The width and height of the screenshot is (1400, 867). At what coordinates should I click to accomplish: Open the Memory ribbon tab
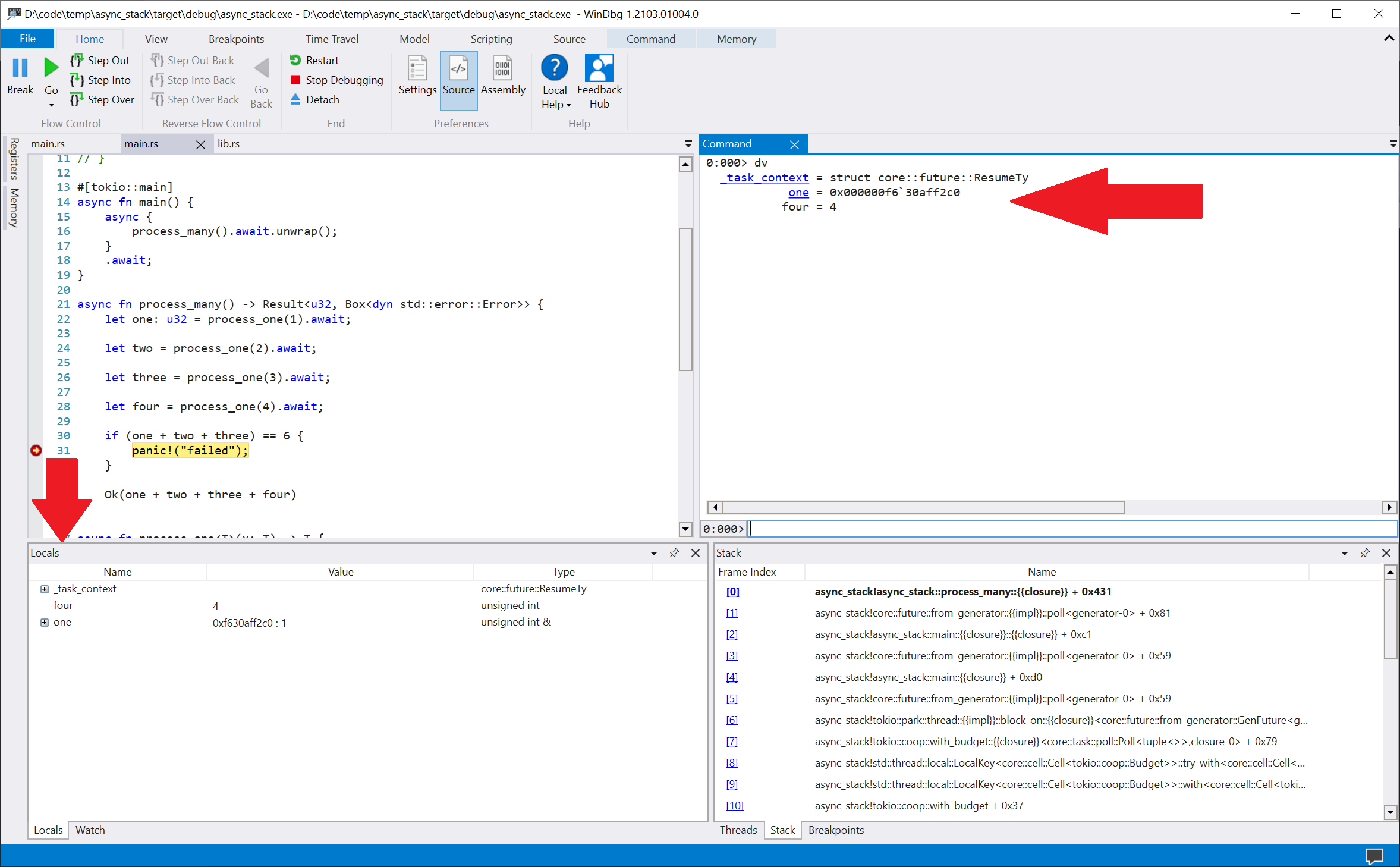pos(736,39)
